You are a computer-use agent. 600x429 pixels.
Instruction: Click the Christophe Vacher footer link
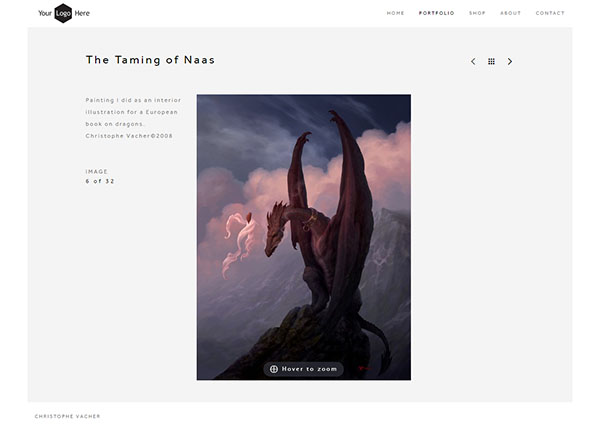(x=67, y=416)
